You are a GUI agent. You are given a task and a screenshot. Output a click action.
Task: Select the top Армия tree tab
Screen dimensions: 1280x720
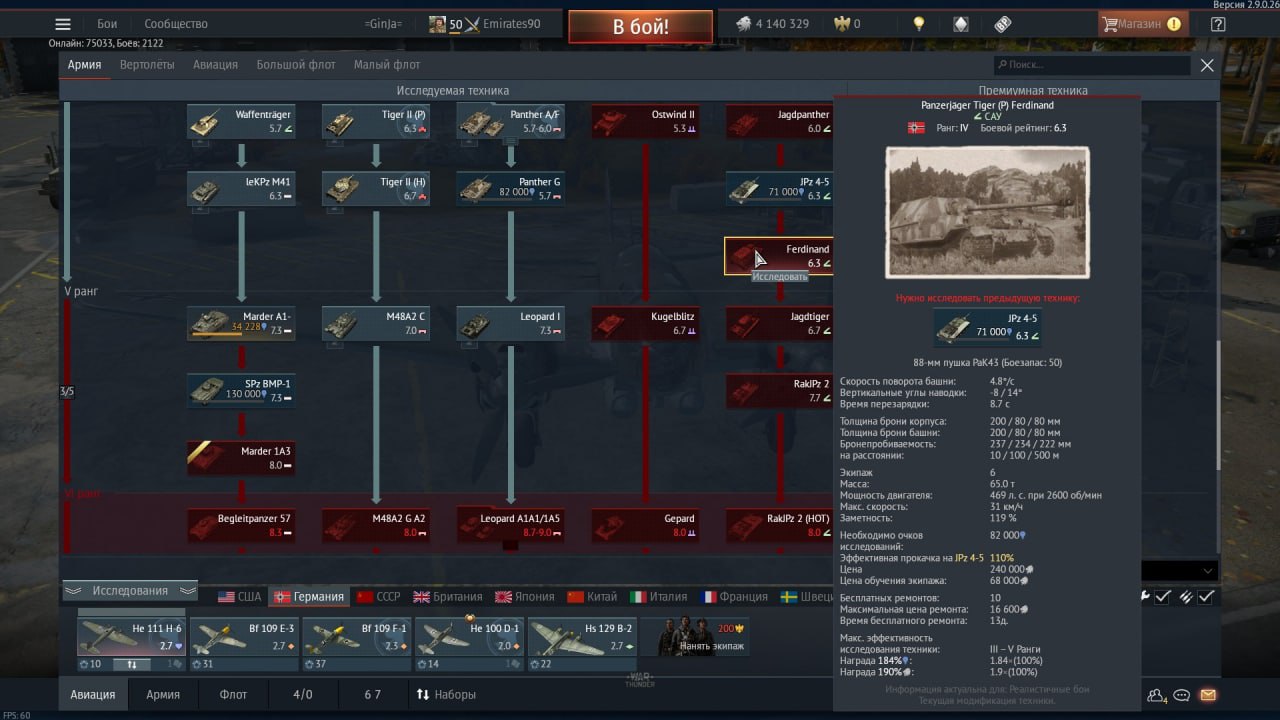coord(85,65)
